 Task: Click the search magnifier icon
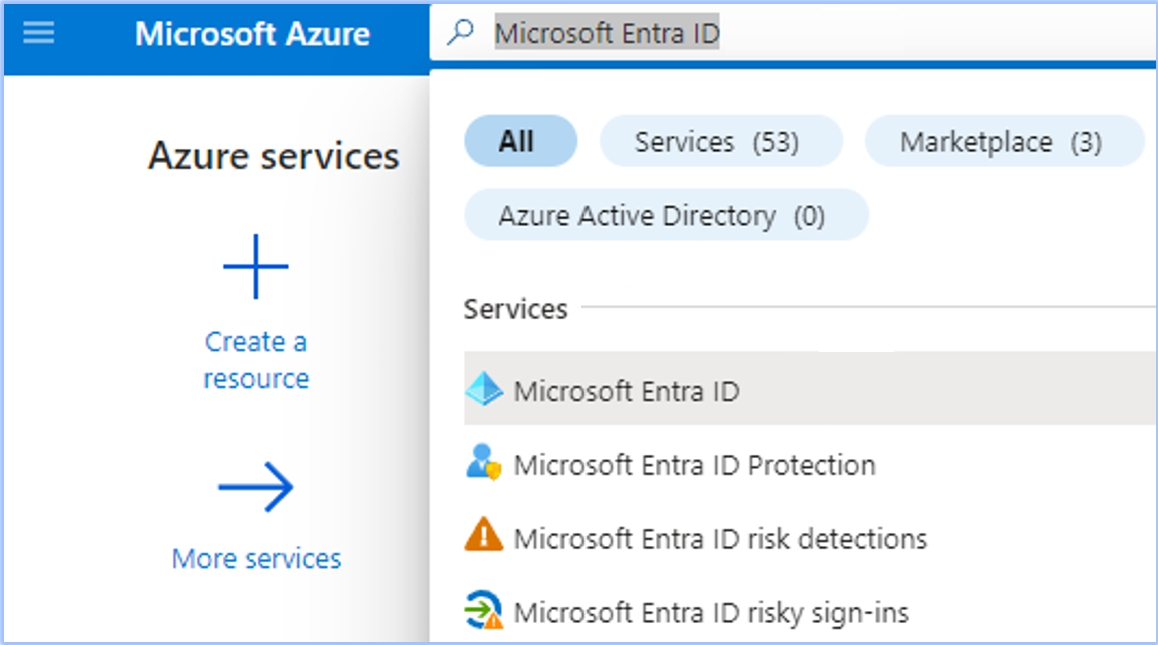[x=460, y=33]
